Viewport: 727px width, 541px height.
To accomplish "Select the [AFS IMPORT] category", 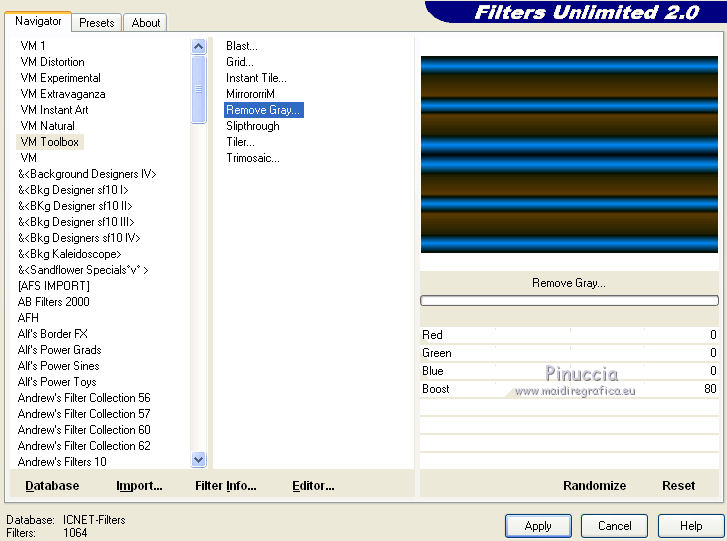I will (54, 286).
